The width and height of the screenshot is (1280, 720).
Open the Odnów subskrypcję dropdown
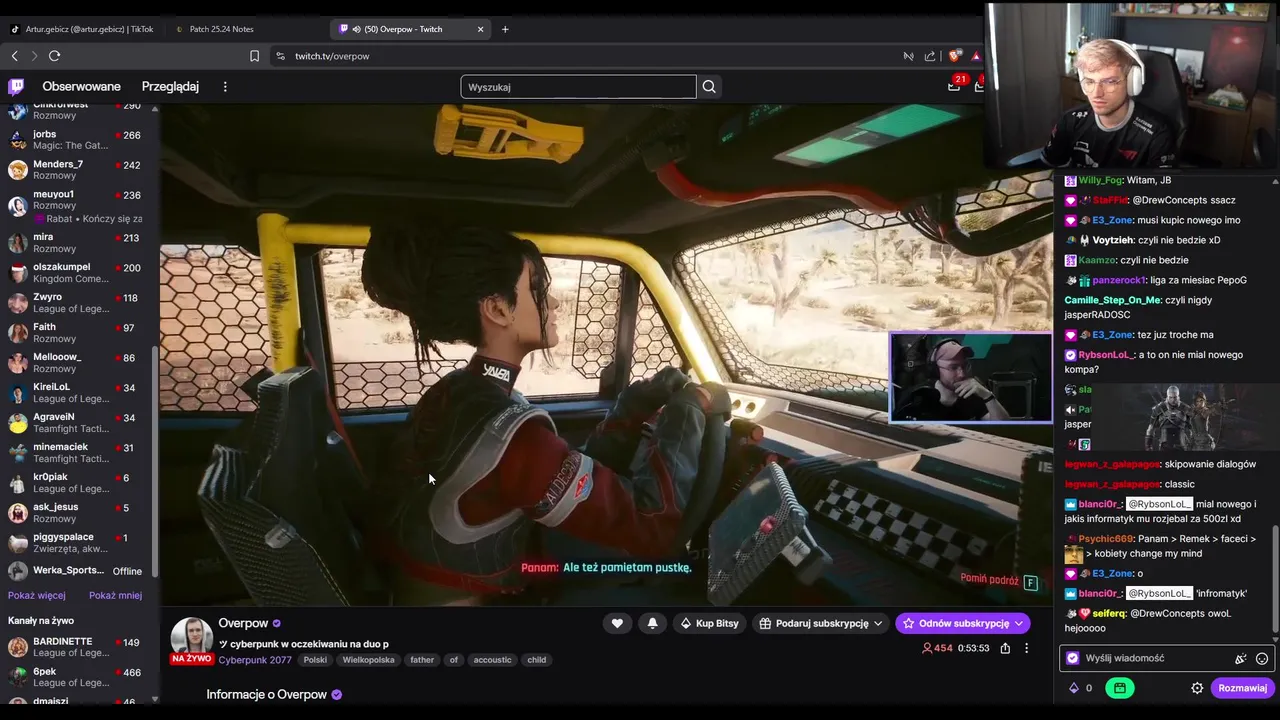[962, 623]
